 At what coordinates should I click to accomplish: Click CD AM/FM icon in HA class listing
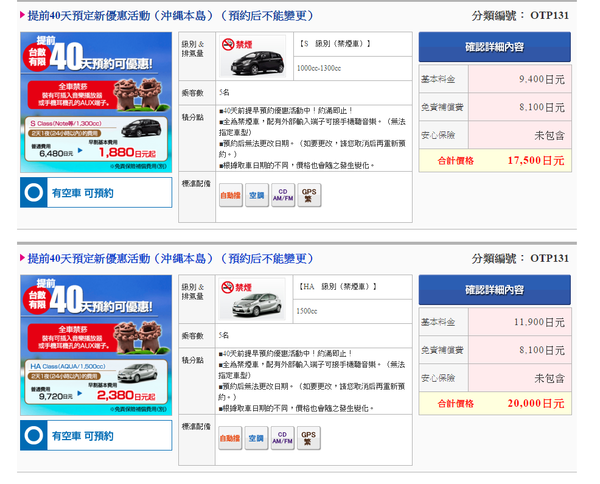tap(283, 438)
